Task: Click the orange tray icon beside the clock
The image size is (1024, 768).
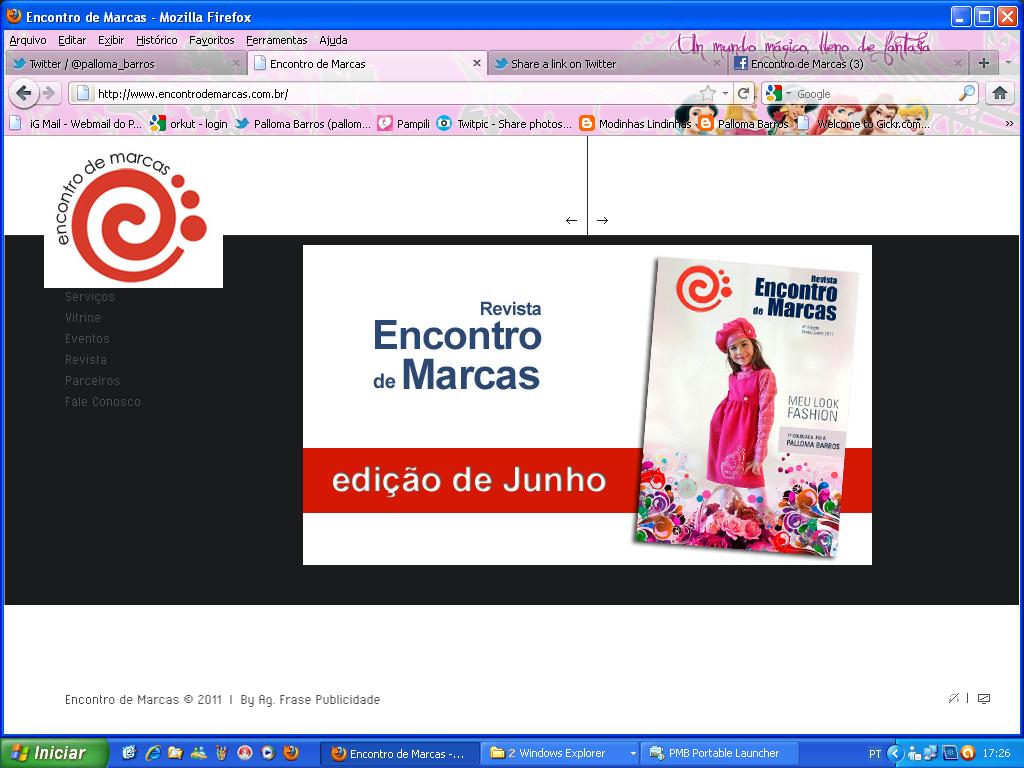Action: (x=968, y=753)
